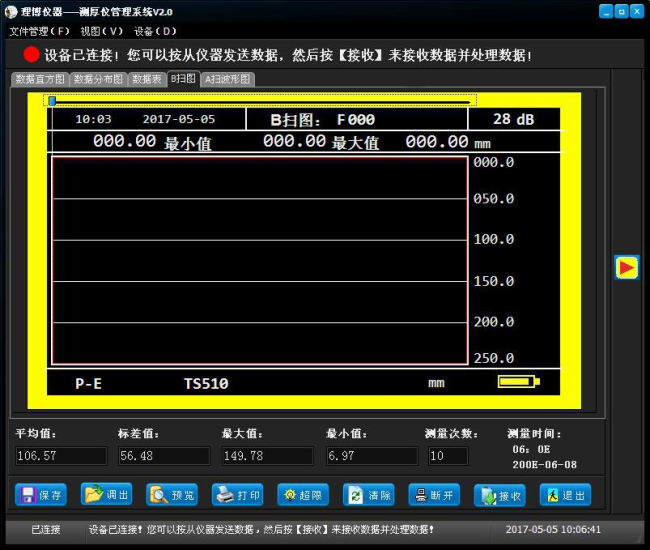Select the 数据表 tab
Screen dimensions: 650x550
147,79
